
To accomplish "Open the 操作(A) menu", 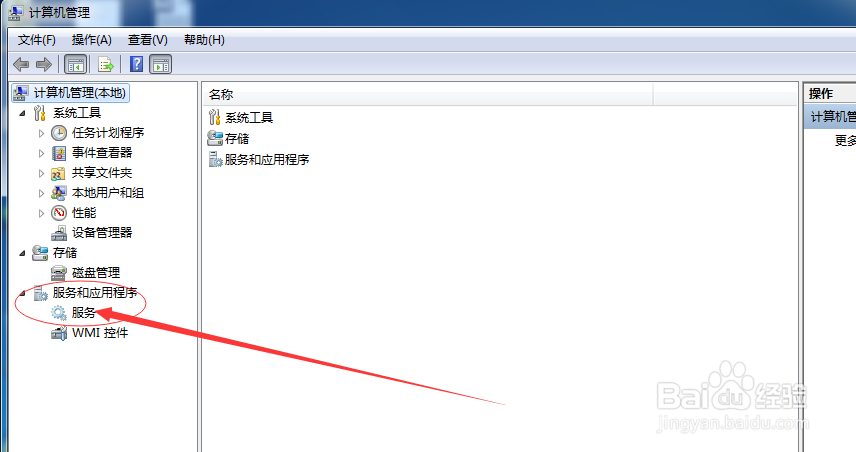I will pos(92,40).
